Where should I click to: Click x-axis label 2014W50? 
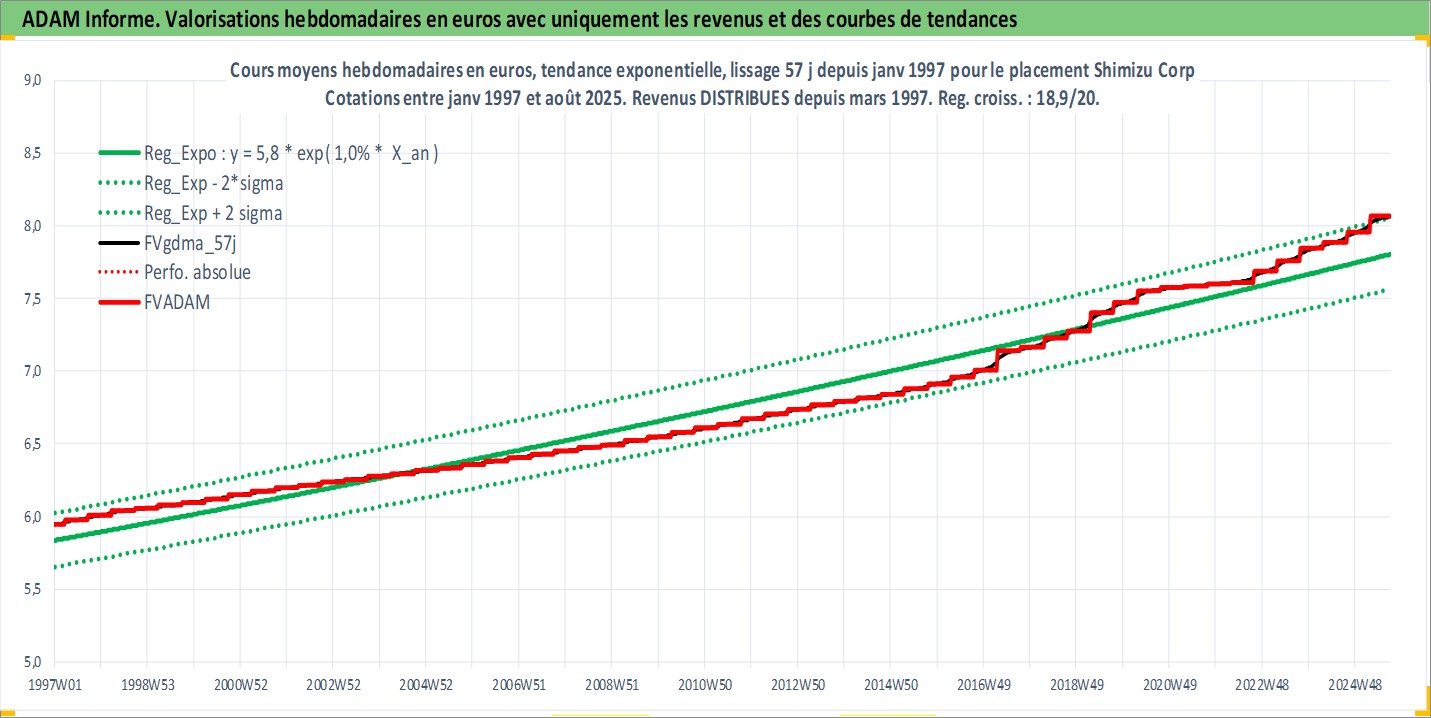[890, 684]
